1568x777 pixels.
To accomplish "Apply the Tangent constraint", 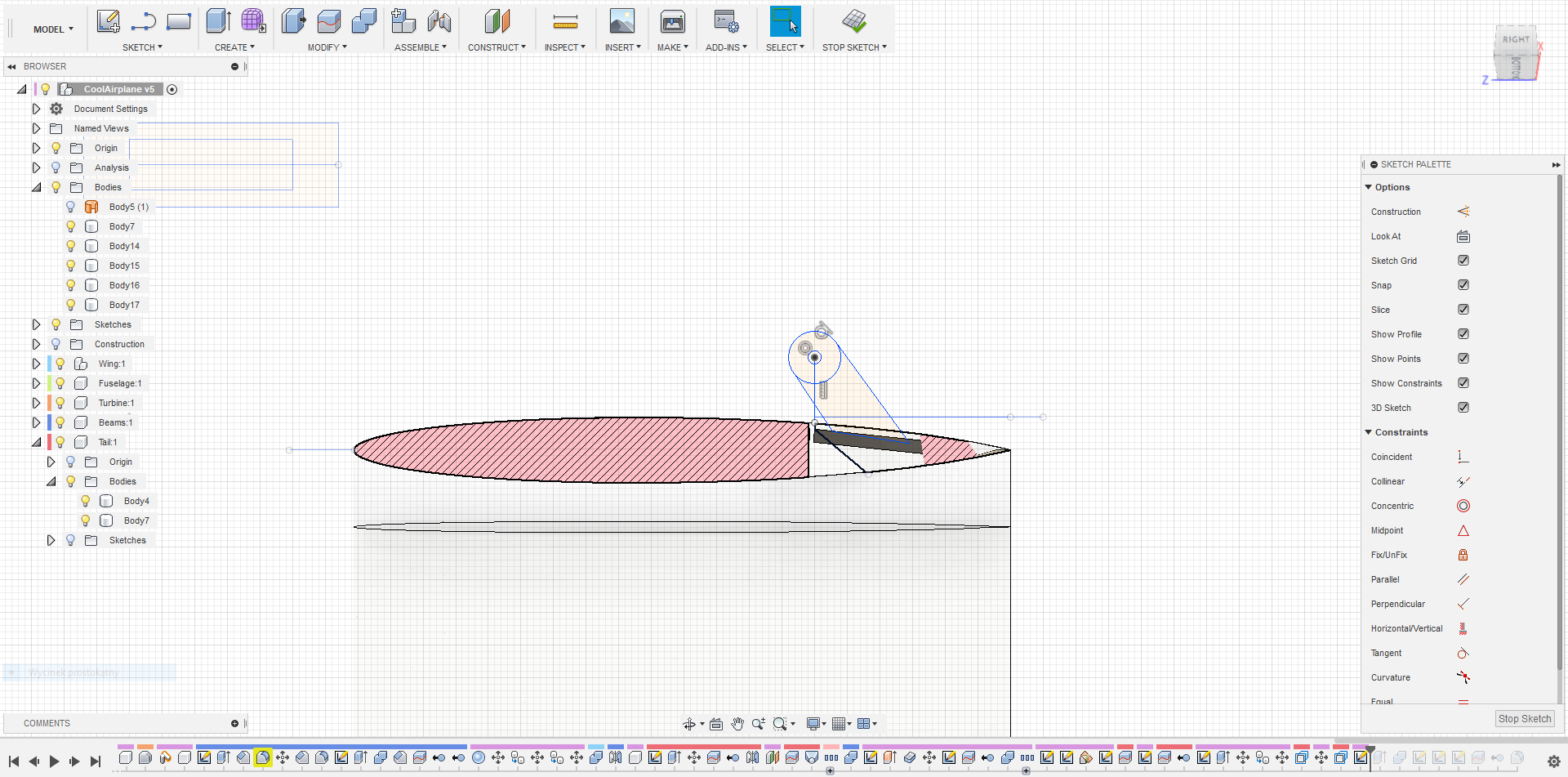I will [x=1463, y=653].
